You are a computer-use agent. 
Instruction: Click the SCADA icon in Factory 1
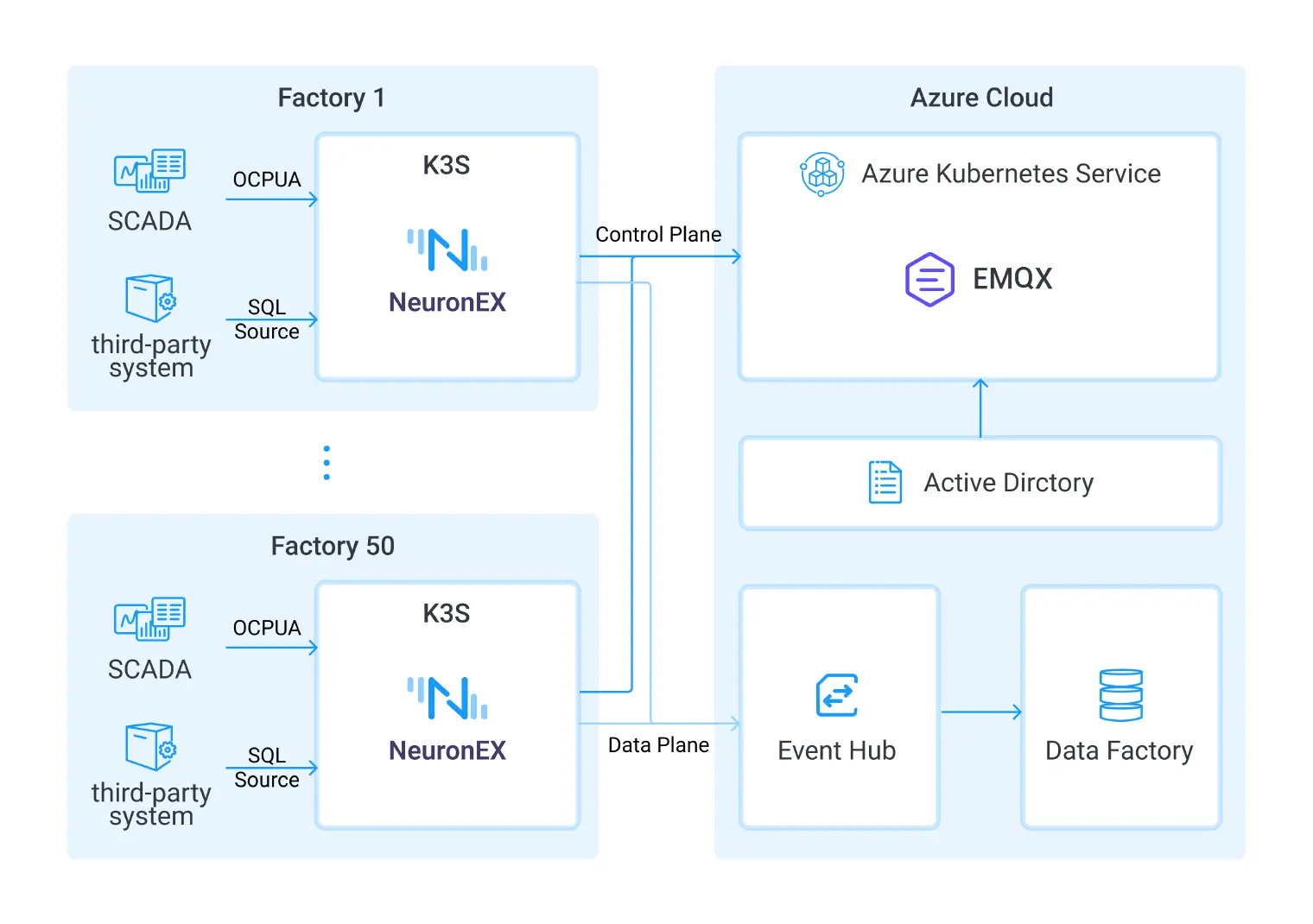coord(149,170)
